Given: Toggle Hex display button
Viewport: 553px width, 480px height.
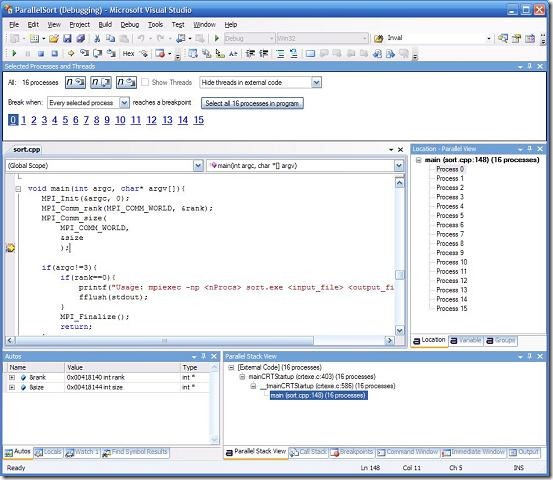Looking at the screenshot, I should click(128, 54).
